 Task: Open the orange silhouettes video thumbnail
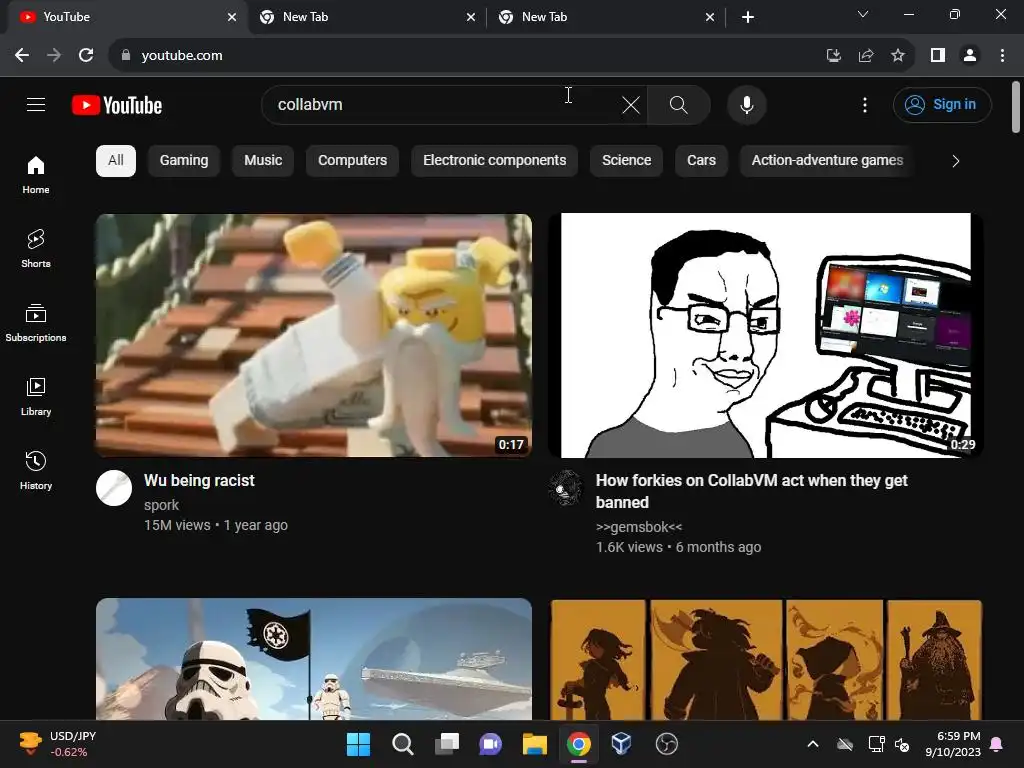coord(766,659)
